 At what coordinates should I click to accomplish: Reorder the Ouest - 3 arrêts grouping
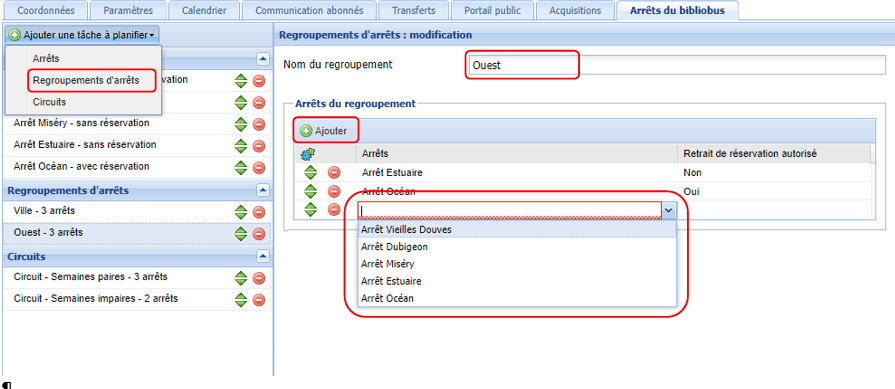click(x=241, y=234)
